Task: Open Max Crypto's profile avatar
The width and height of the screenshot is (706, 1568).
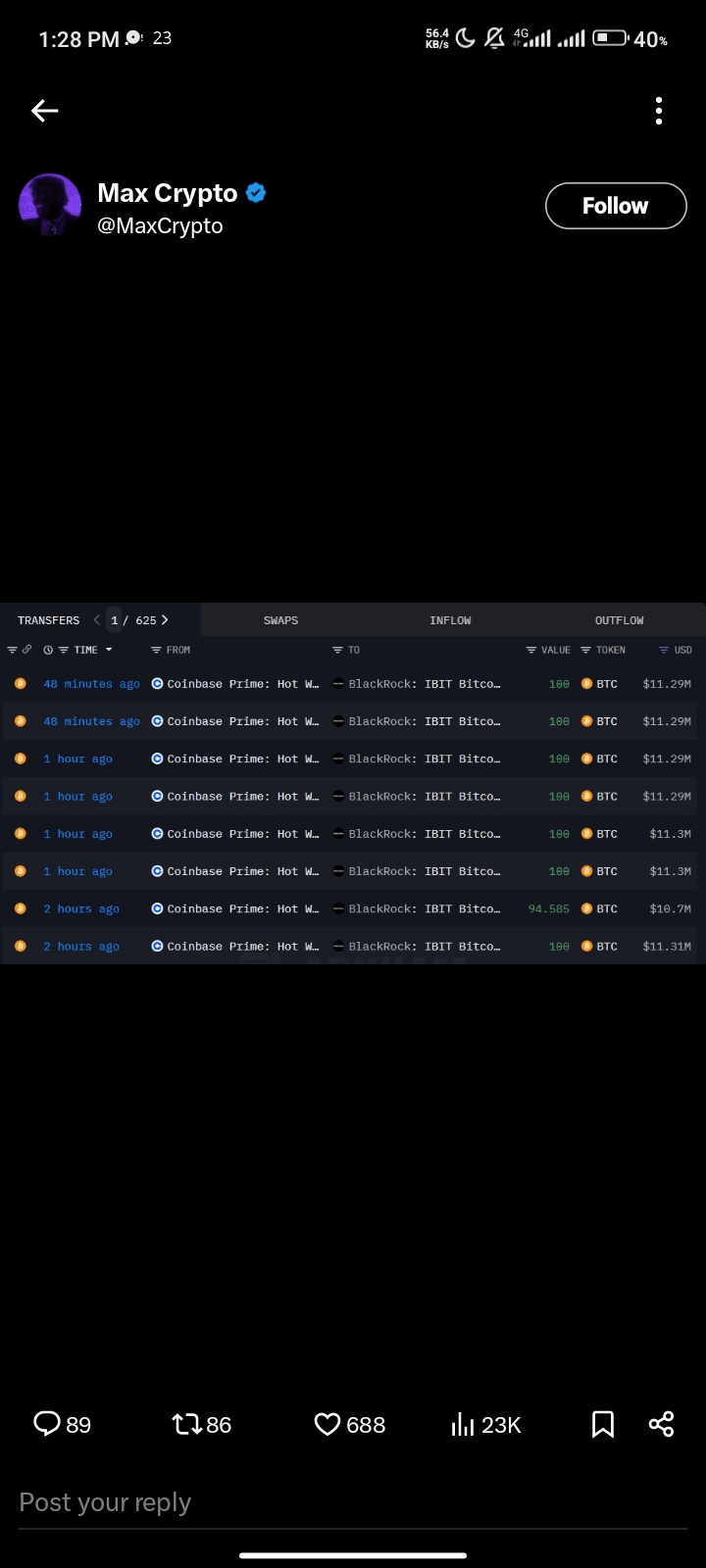Action: [50, 205]
